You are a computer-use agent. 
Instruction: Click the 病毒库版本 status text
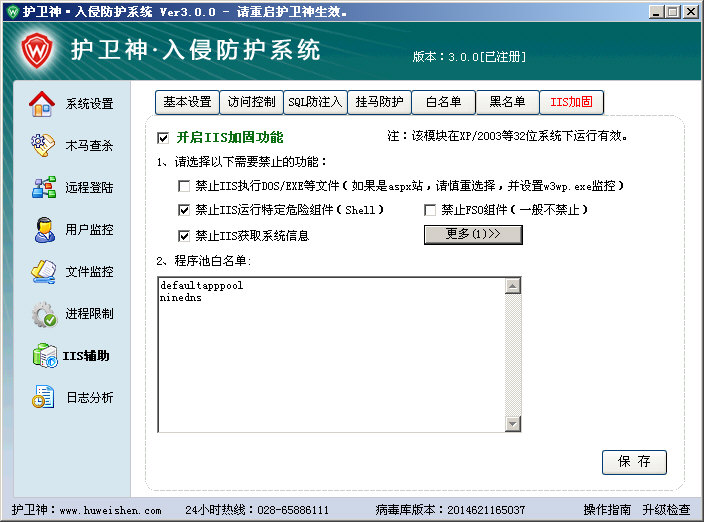click(x=450, y=510)
